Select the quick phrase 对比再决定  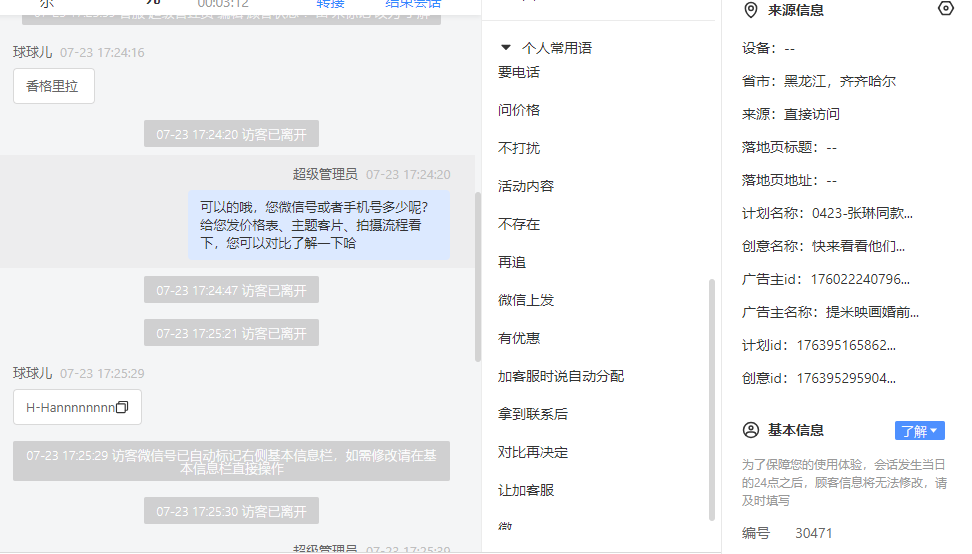tap(532, 452)
